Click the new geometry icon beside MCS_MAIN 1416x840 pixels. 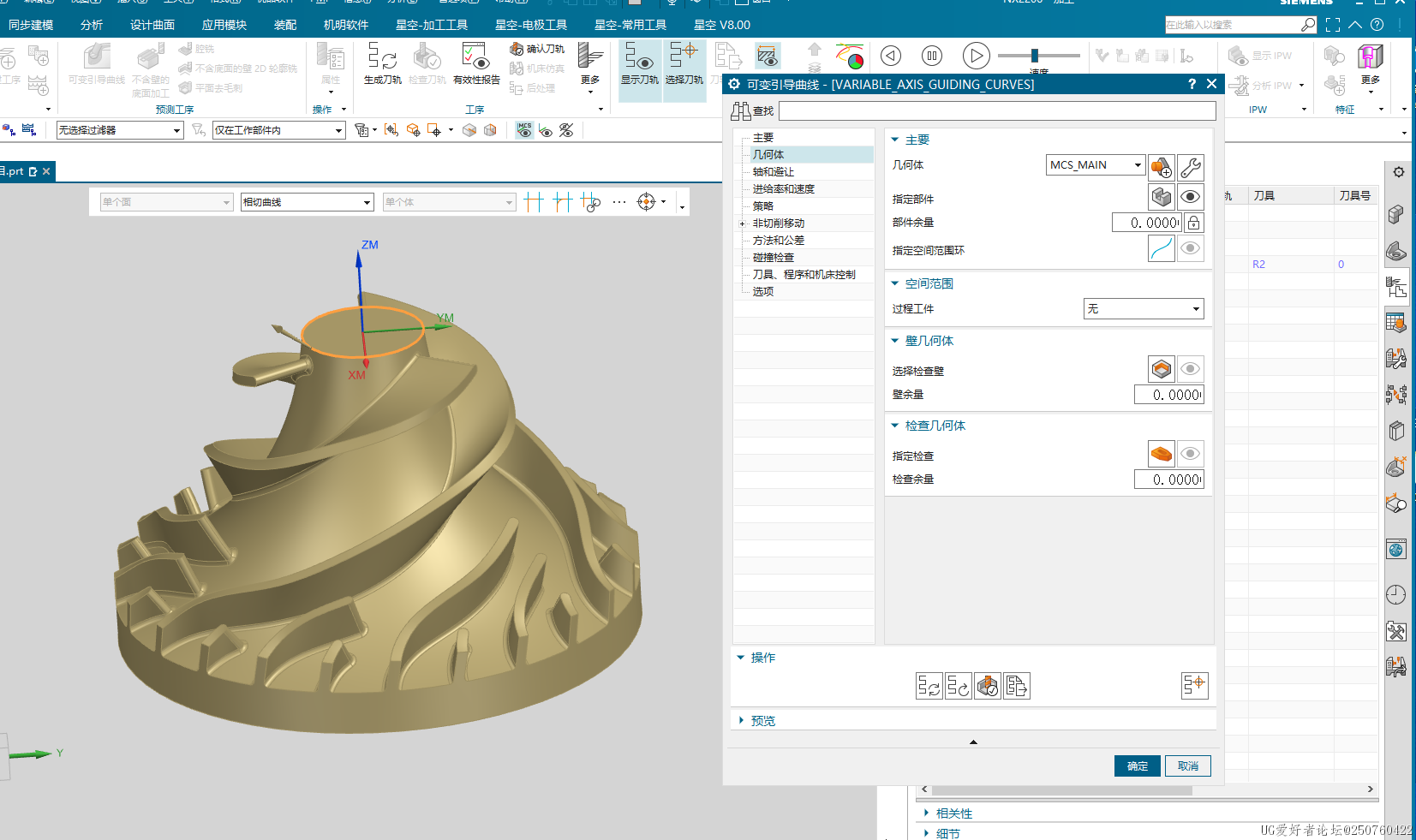pyautogui.click(x=1162, y=166)
